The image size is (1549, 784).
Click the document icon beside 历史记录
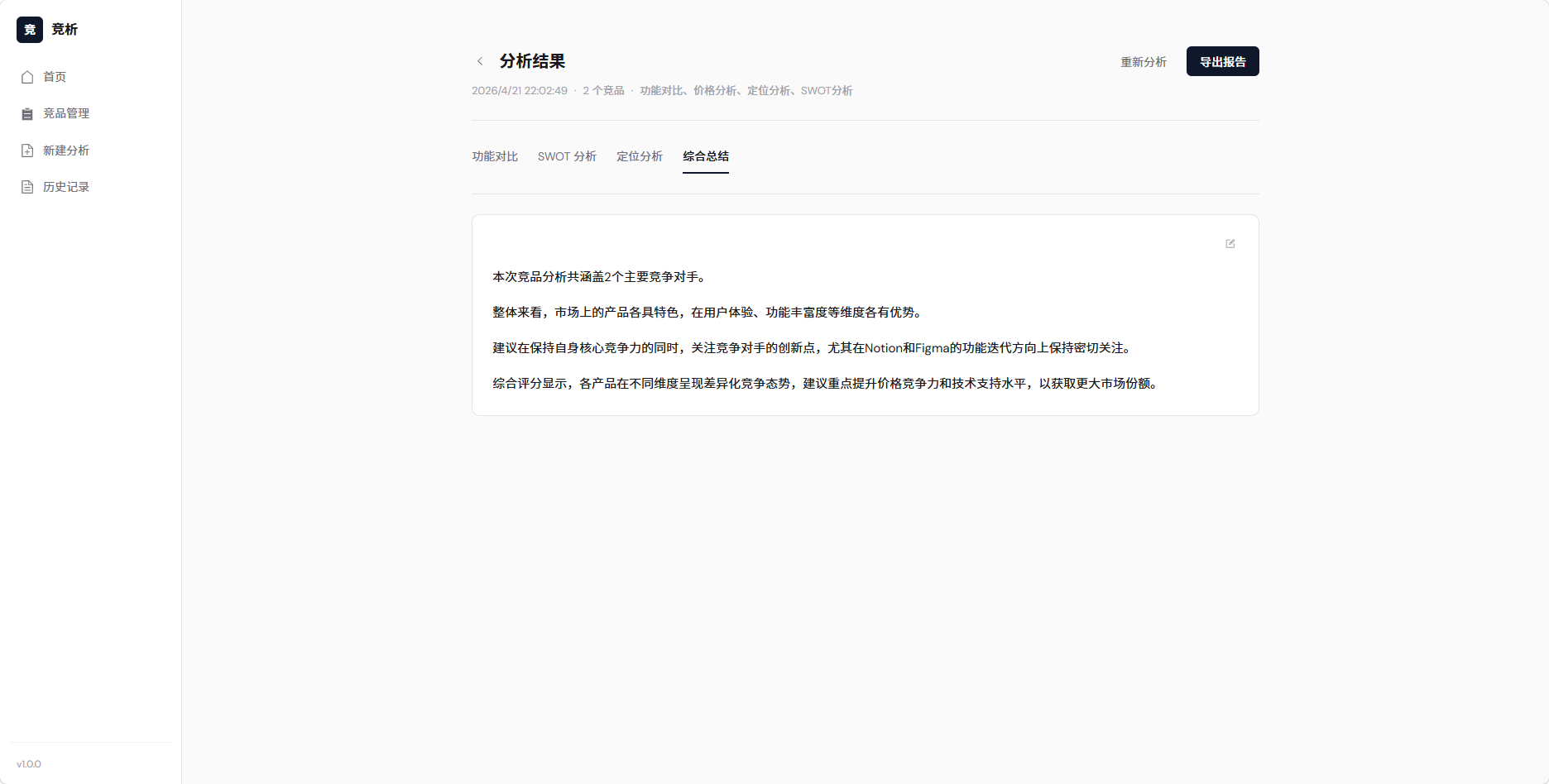[x=27, y=187]
